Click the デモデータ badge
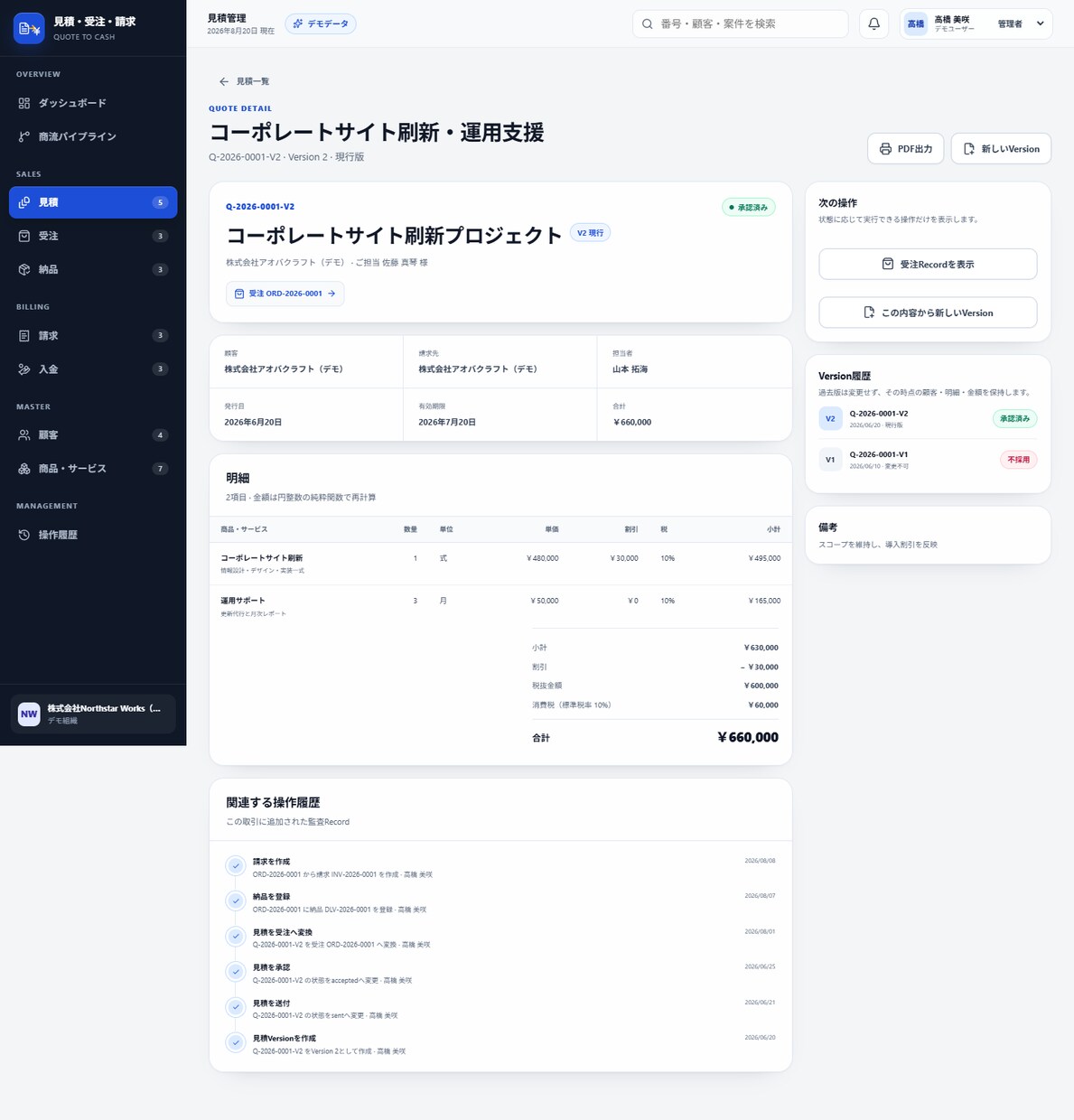Viewport: 1074px width, 1120px height. pyautogui.click(x=321, y=23)
